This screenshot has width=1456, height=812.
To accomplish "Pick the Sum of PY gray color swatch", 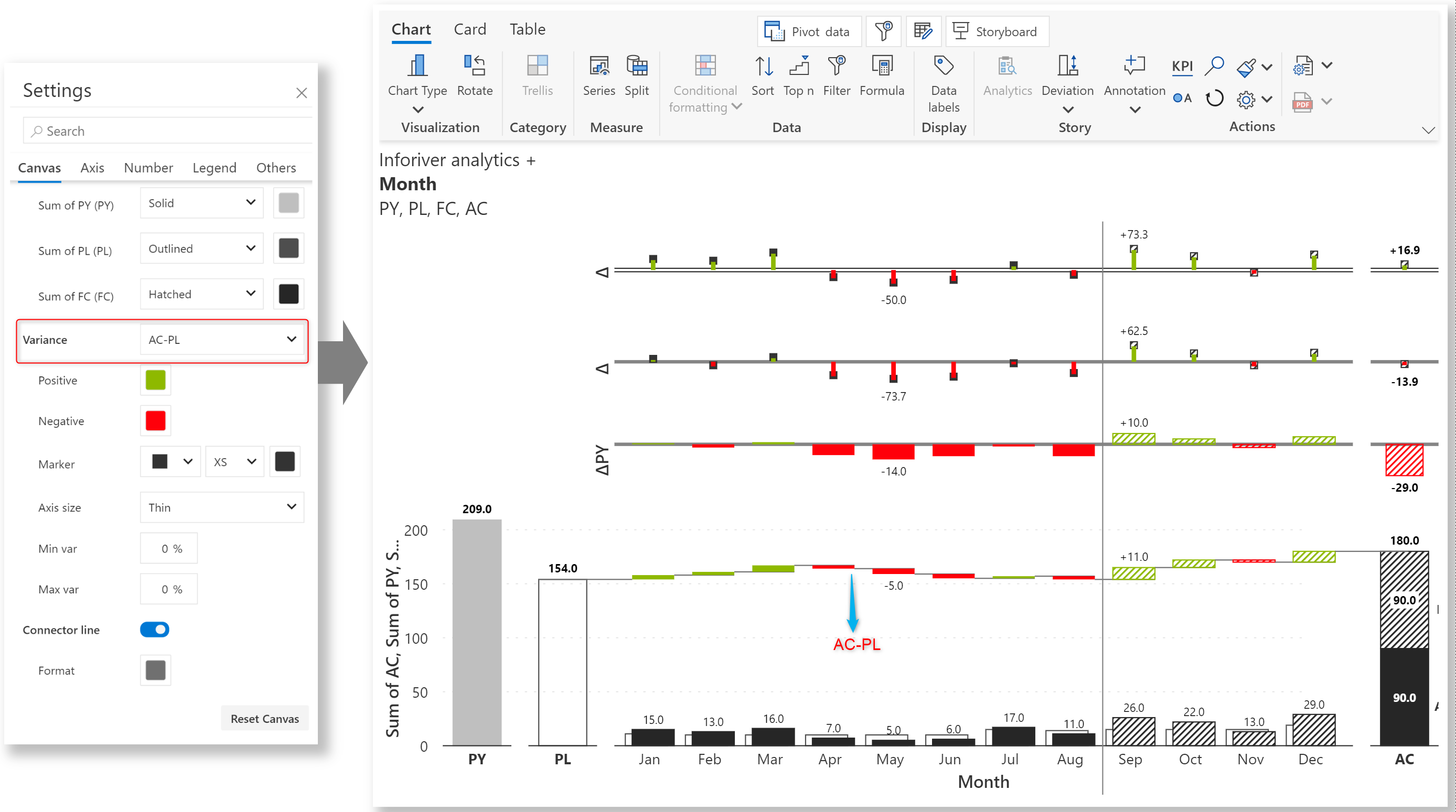I will pyautogui.click(x=288, y=203).
